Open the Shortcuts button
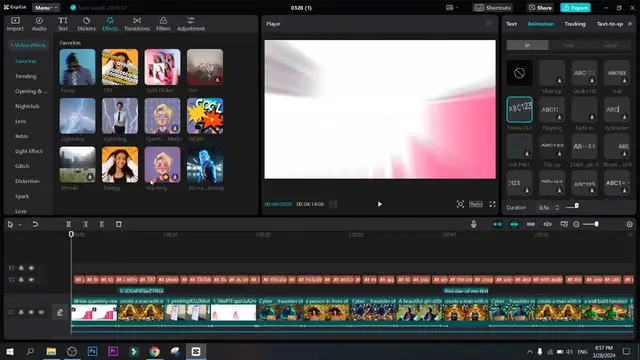Viewport: 640px width, 360px height. coord(493,8)
